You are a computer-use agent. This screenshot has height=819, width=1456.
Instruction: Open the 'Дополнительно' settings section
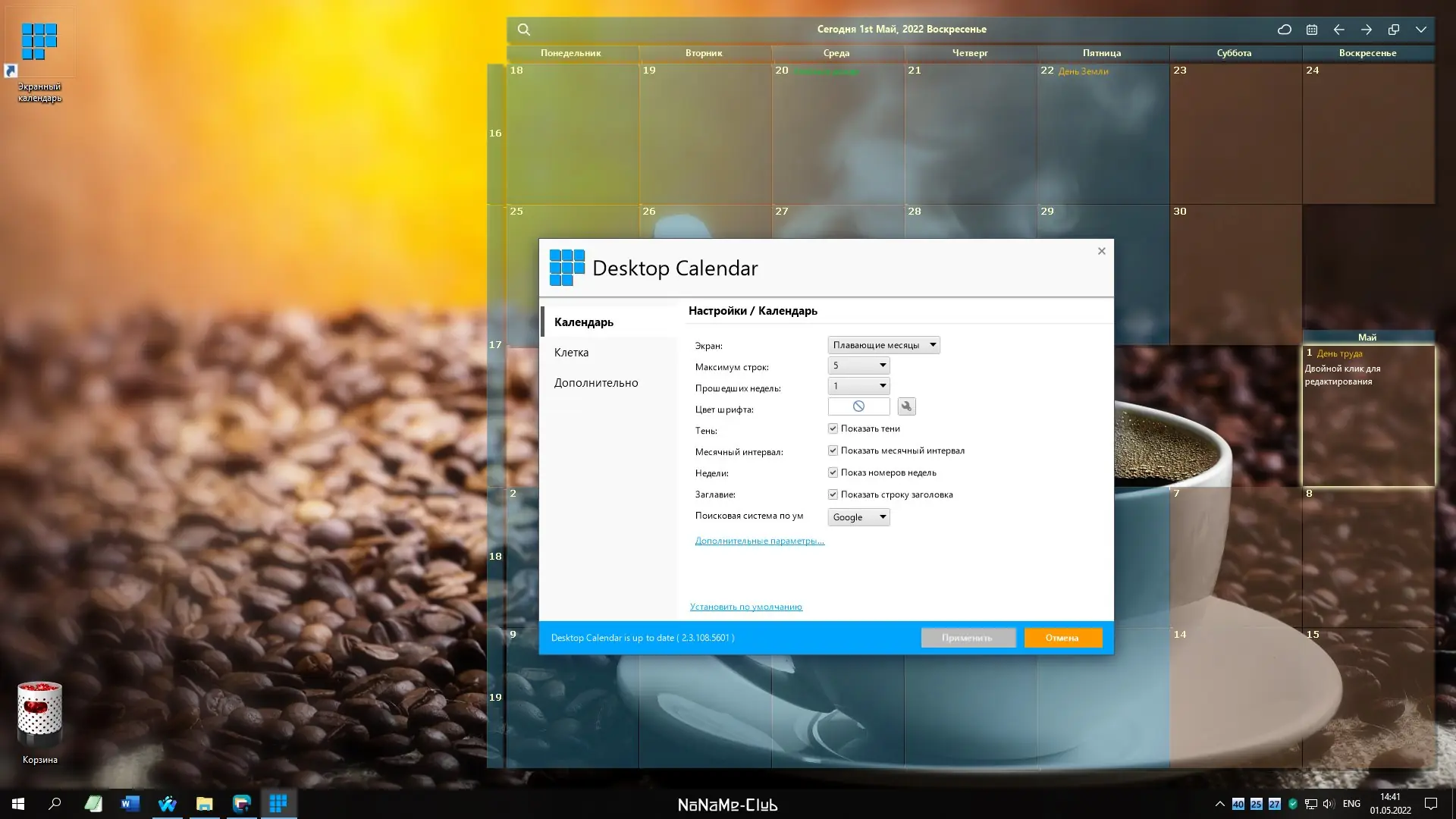point(596,383)
